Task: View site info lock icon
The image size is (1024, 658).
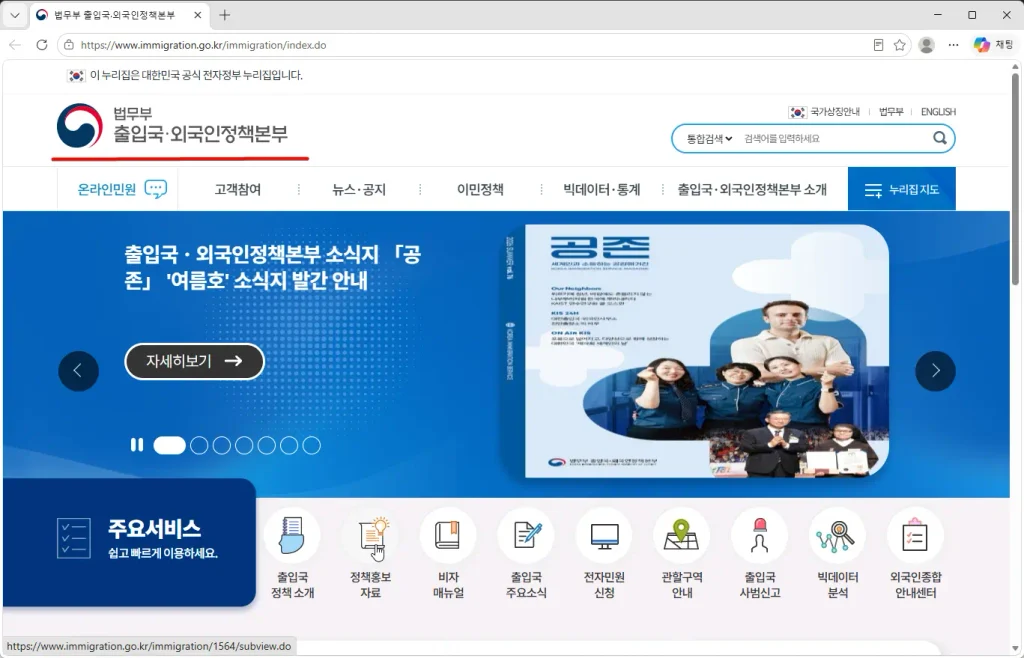Action: (x=69, y=45)
